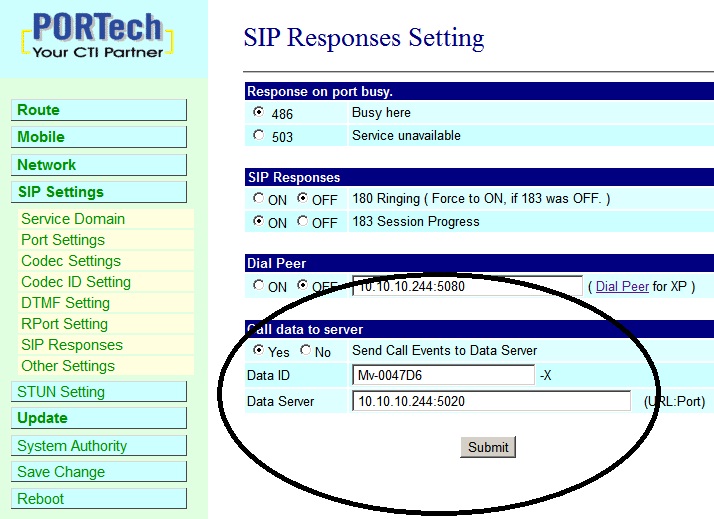Open the STUN Setting menu
714x519 pixels.
99,392
